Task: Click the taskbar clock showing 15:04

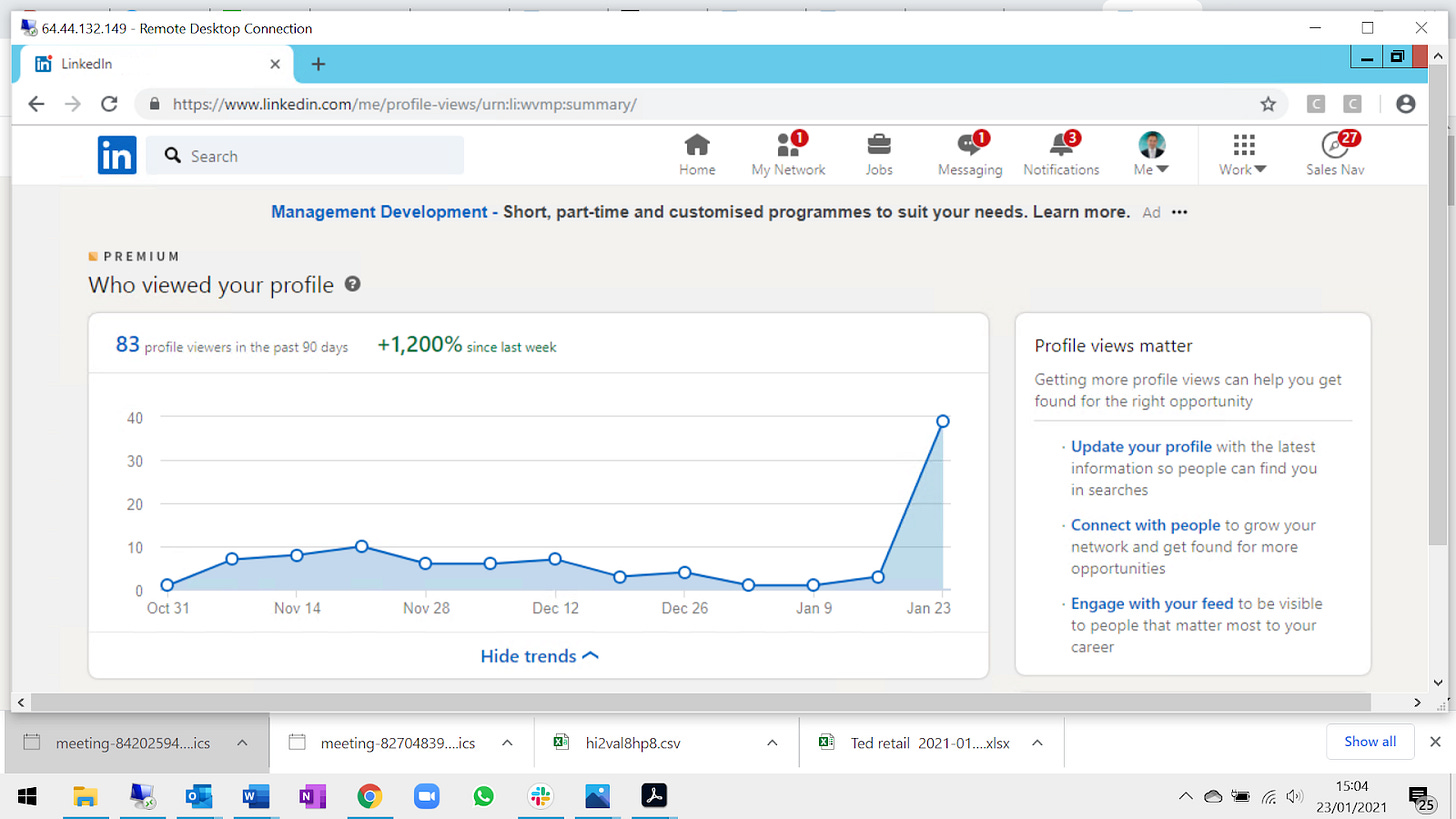Action: tap(1354, 796)
